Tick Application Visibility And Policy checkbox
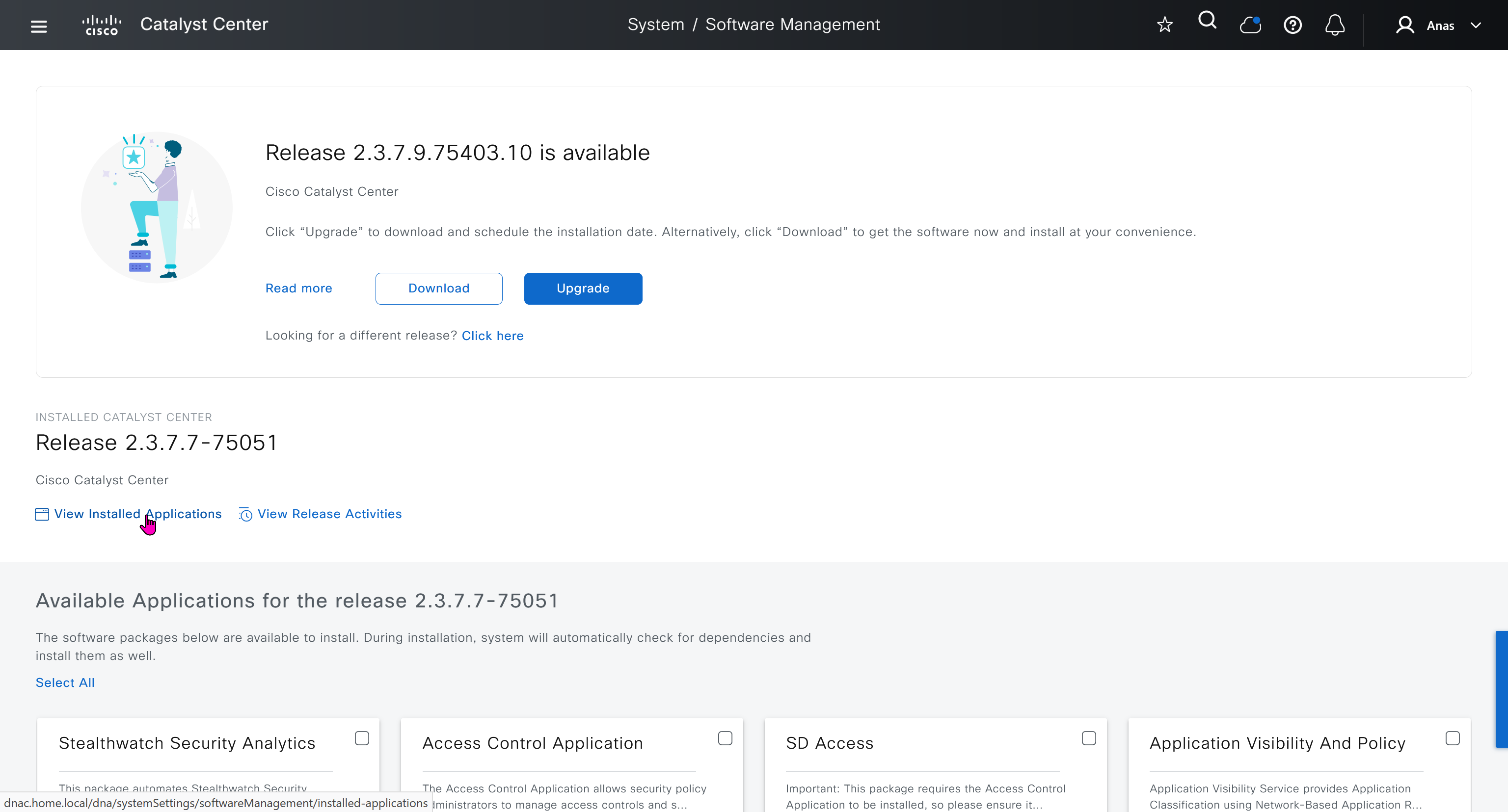The width and height of the screenshot is (1508, 812). click(x=1452, y=738)
